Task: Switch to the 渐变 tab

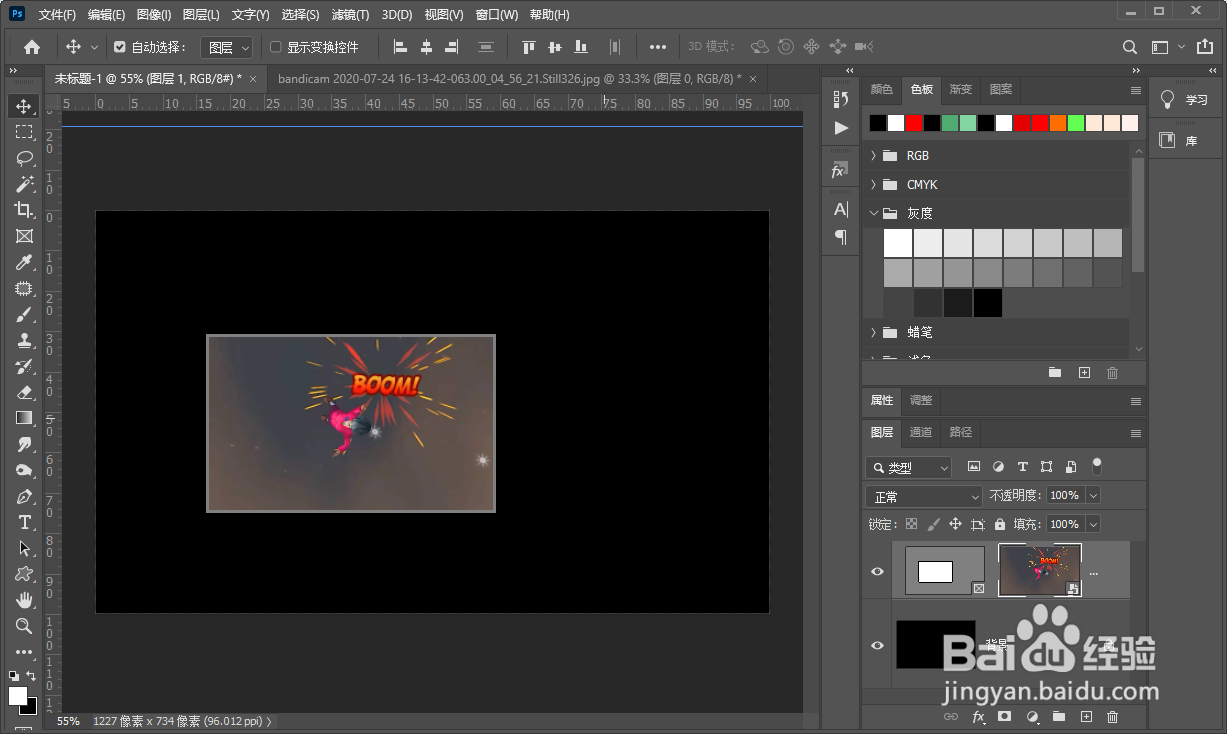Action: pos(960,89)
